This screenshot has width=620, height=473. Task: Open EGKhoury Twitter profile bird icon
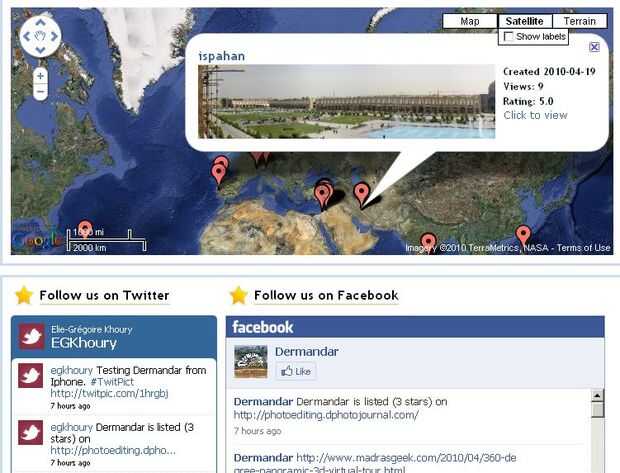pos(32,337)
